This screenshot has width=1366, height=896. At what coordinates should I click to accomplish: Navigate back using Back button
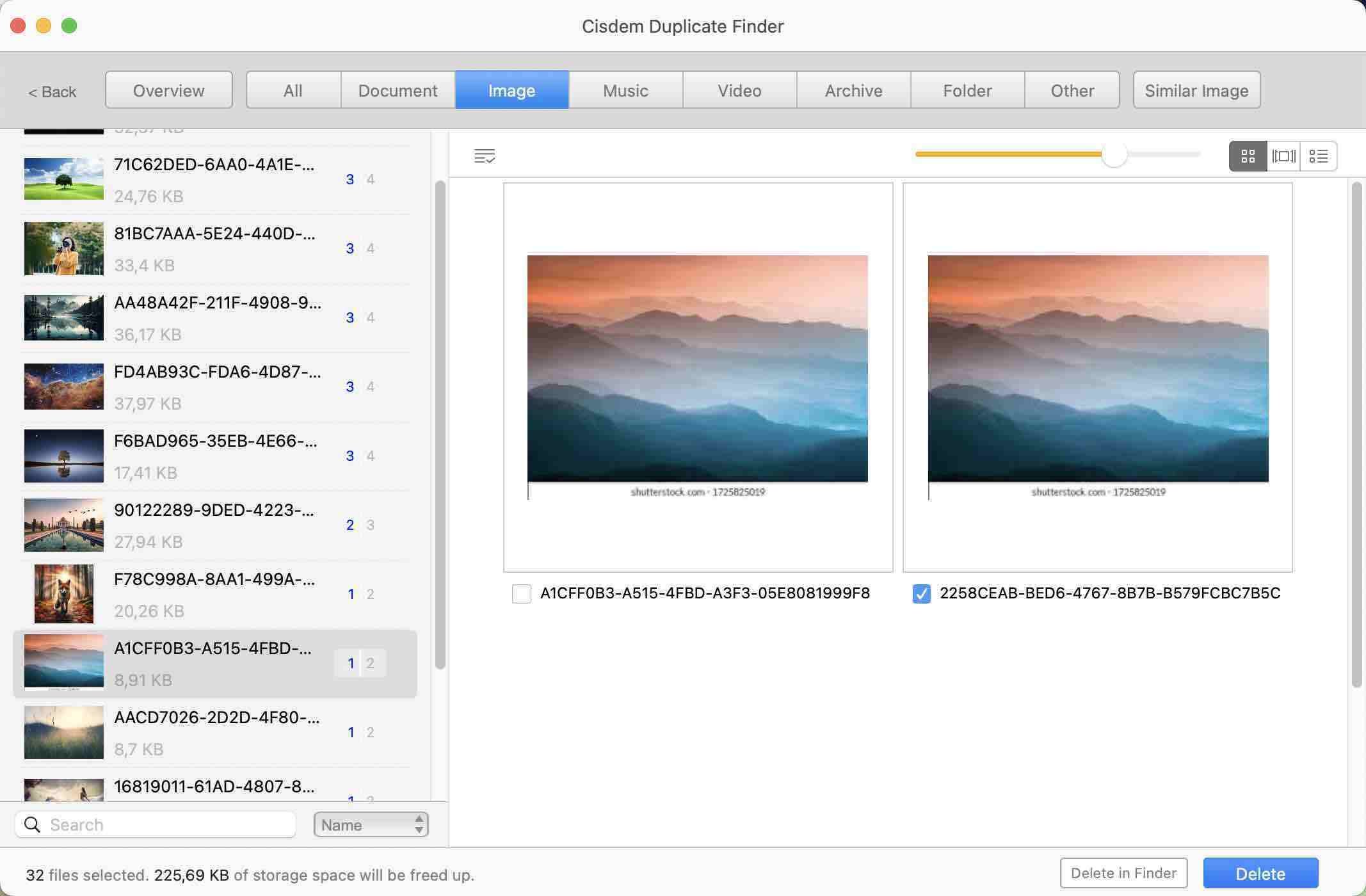[51, 90]
